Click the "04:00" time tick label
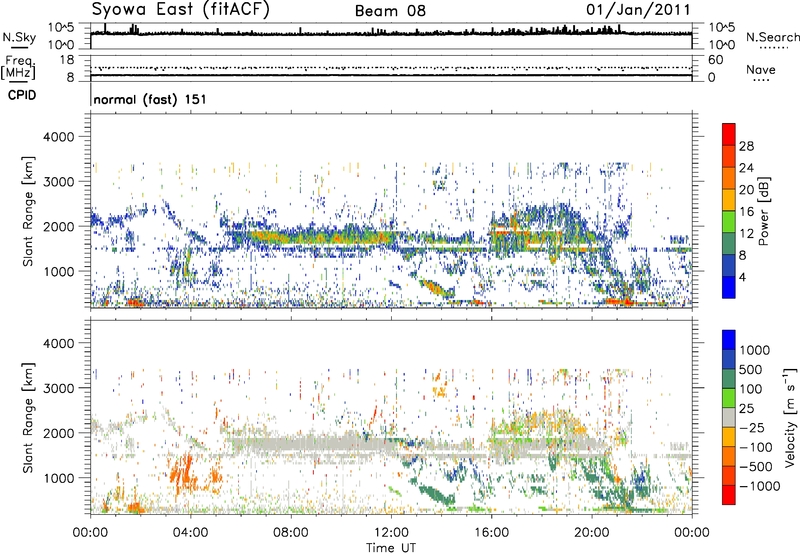The width and height of the screenshot is (800, 554). [x=190, y=533]
